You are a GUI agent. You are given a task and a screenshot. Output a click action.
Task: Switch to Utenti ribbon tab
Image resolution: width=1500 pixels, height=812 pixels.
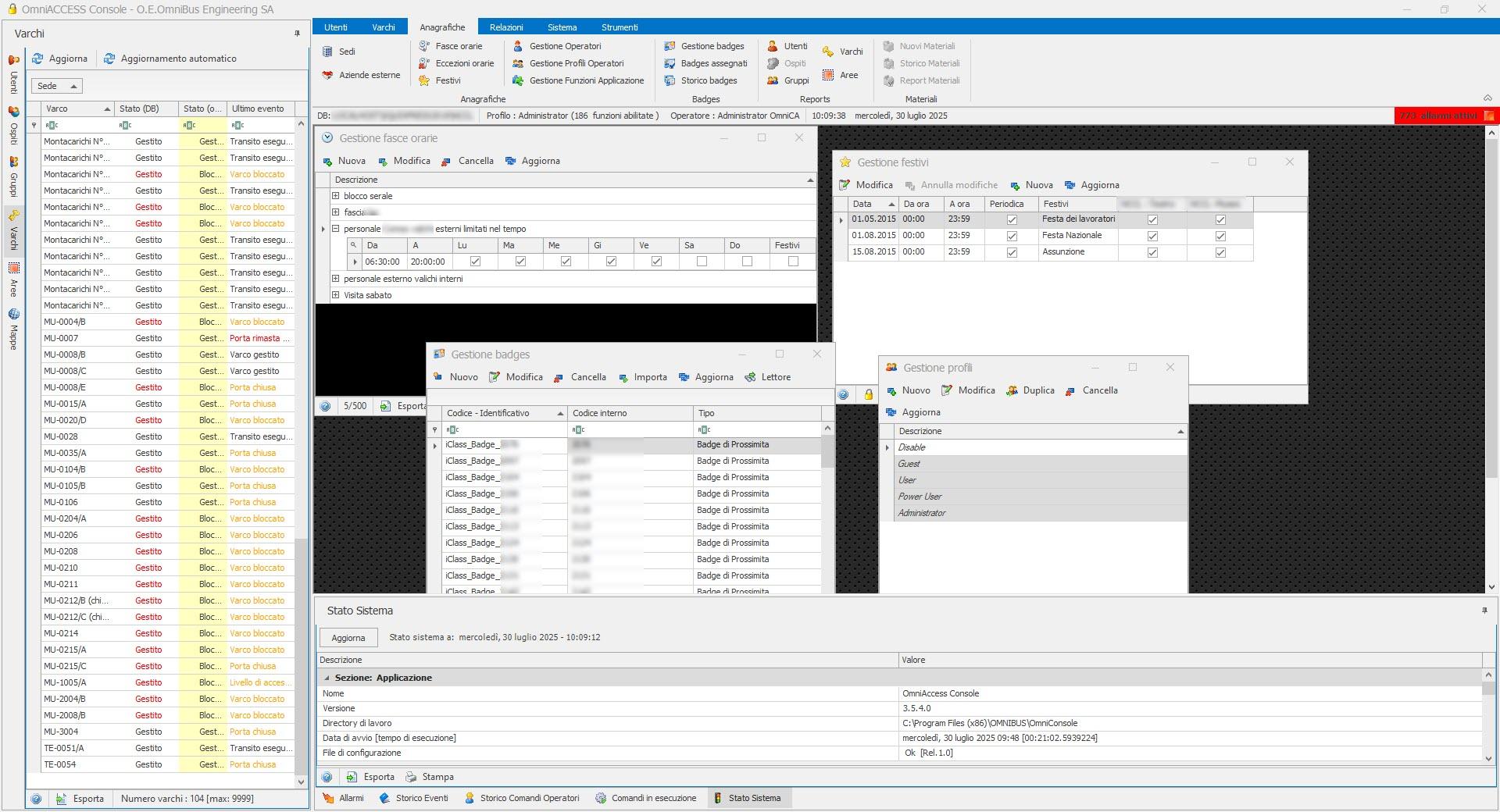(x=336, y=27)
